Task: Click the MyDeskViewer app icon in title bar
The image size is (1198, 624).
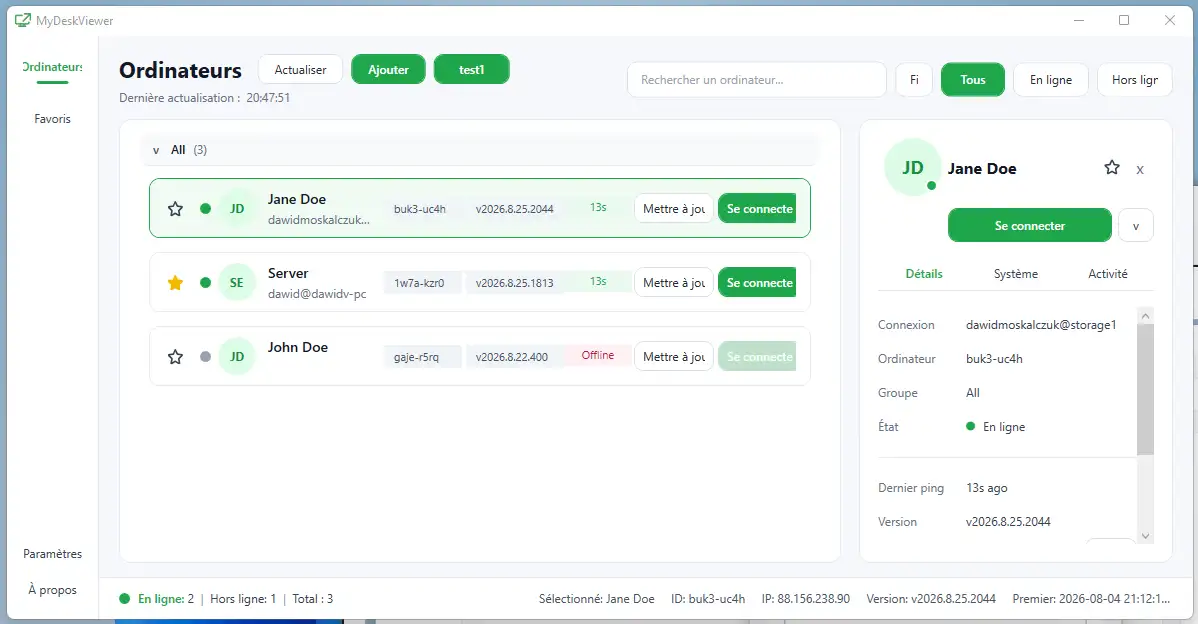Action: pyautogui.click(x=23, y=21)
